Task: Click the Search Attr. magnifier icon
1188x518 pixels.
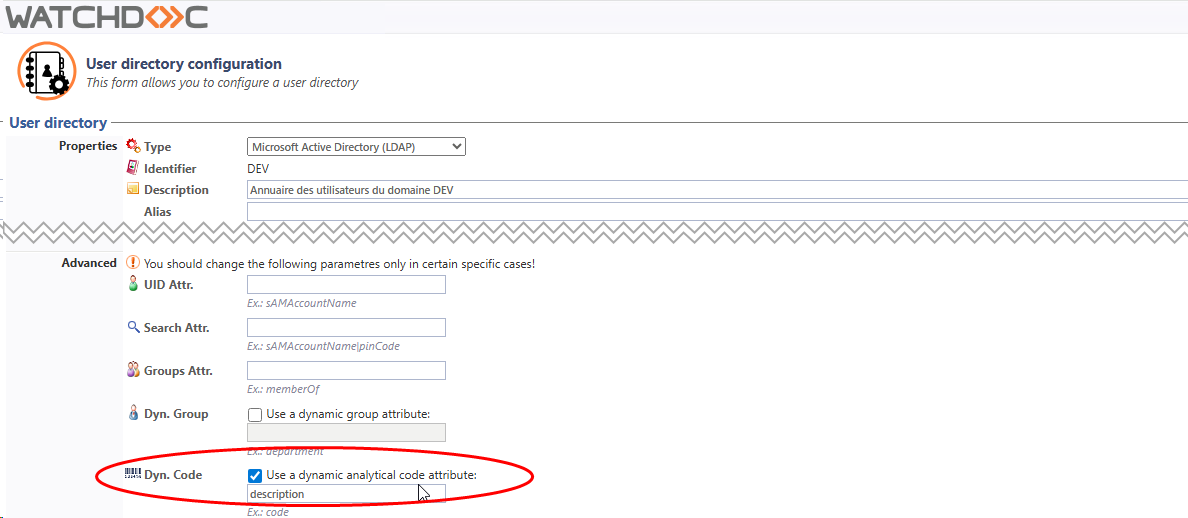Action: (x=133, y=327)
